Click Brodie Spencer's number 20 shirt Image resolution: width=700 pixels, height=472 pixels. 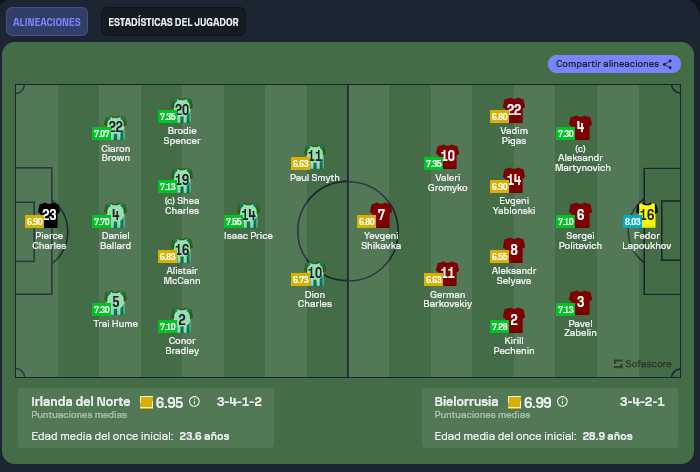pyautogui.click(x=181, y=111)
